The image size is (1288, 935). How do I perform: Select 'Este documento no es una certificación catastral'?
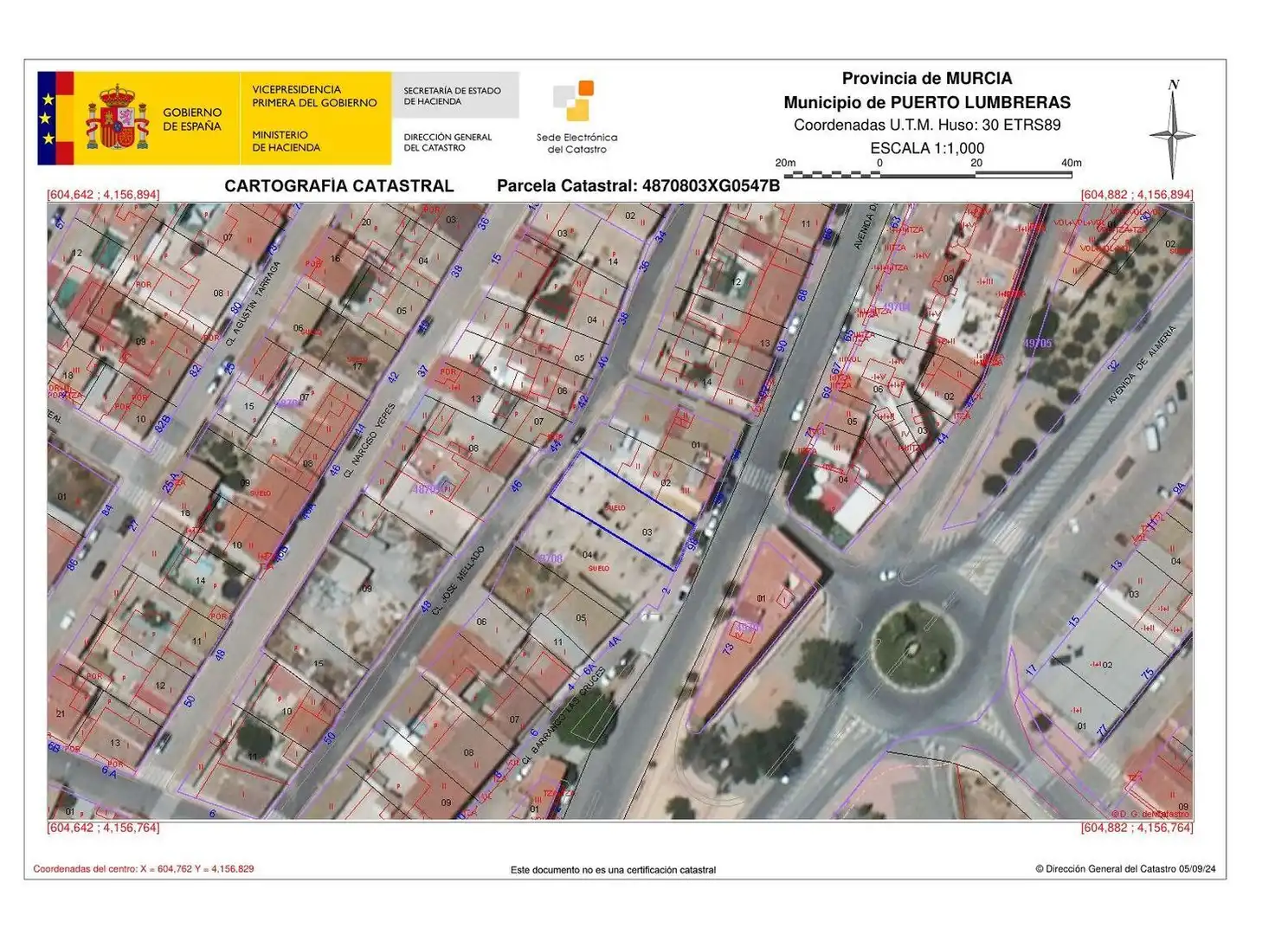point(613,869)
